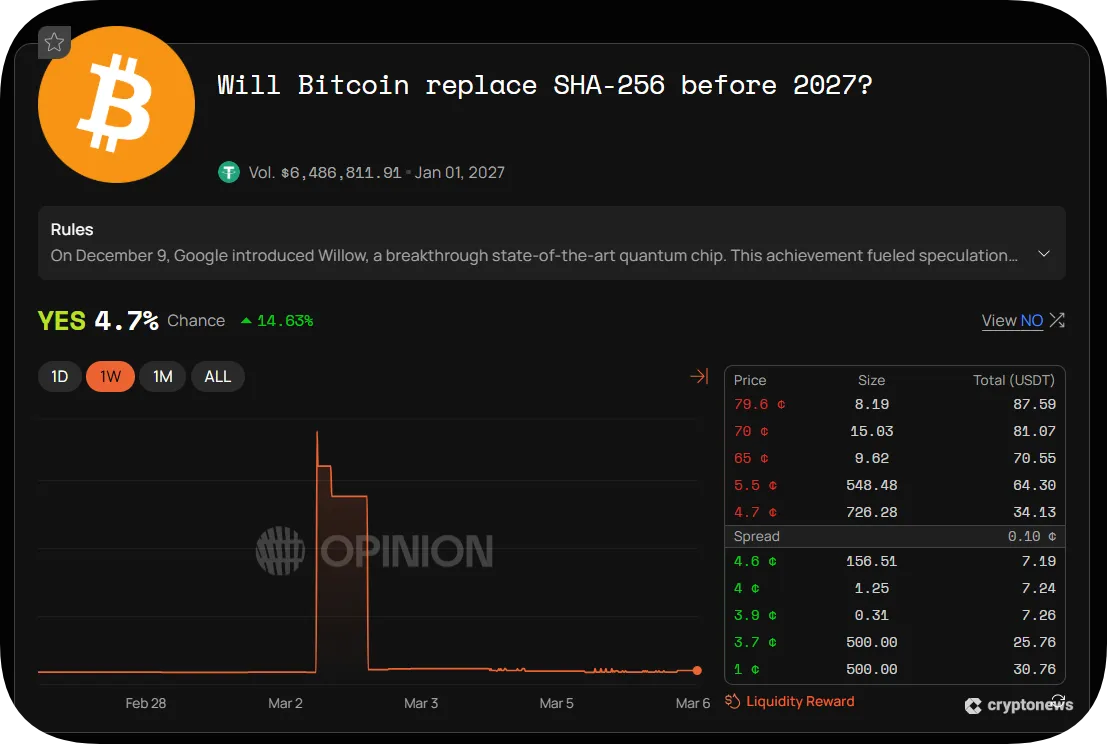Click the orange endpoint dot on chart
1107x744 pixels.
[697, 671]
